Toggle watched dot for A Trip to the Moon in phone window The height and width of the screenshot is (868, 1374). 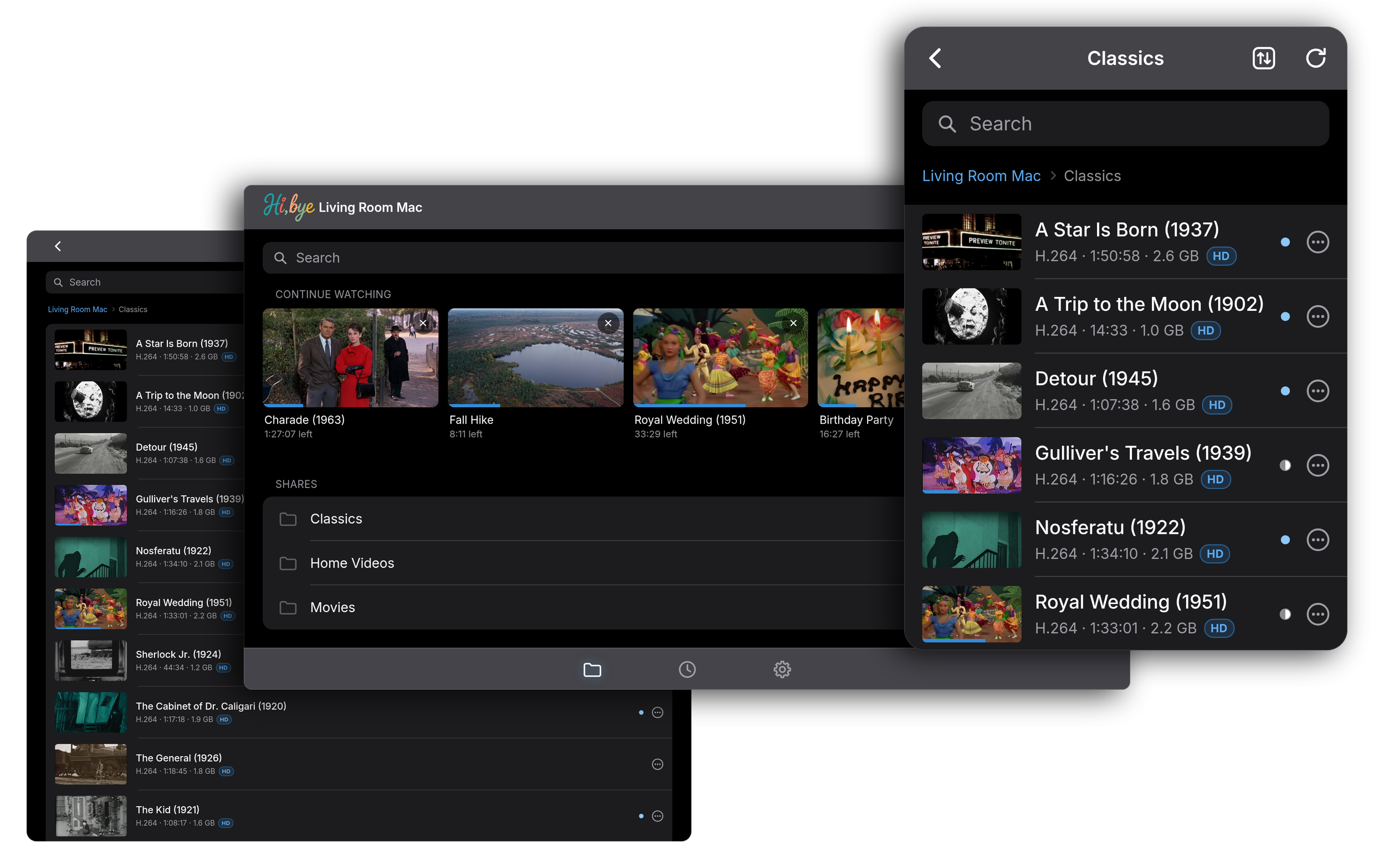[x=1285, y=316]
